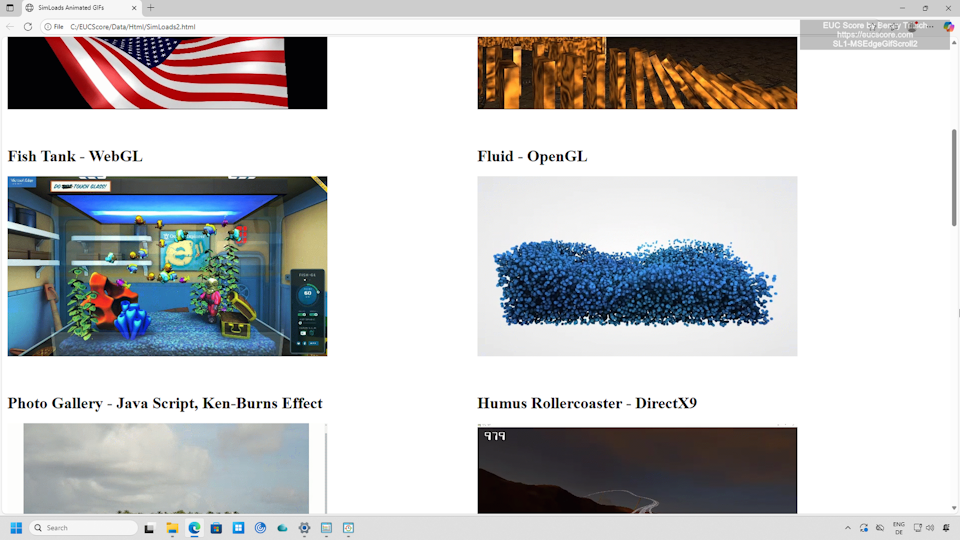Click the Windows Start button
The image size is (960, 540).
point(16,528)
